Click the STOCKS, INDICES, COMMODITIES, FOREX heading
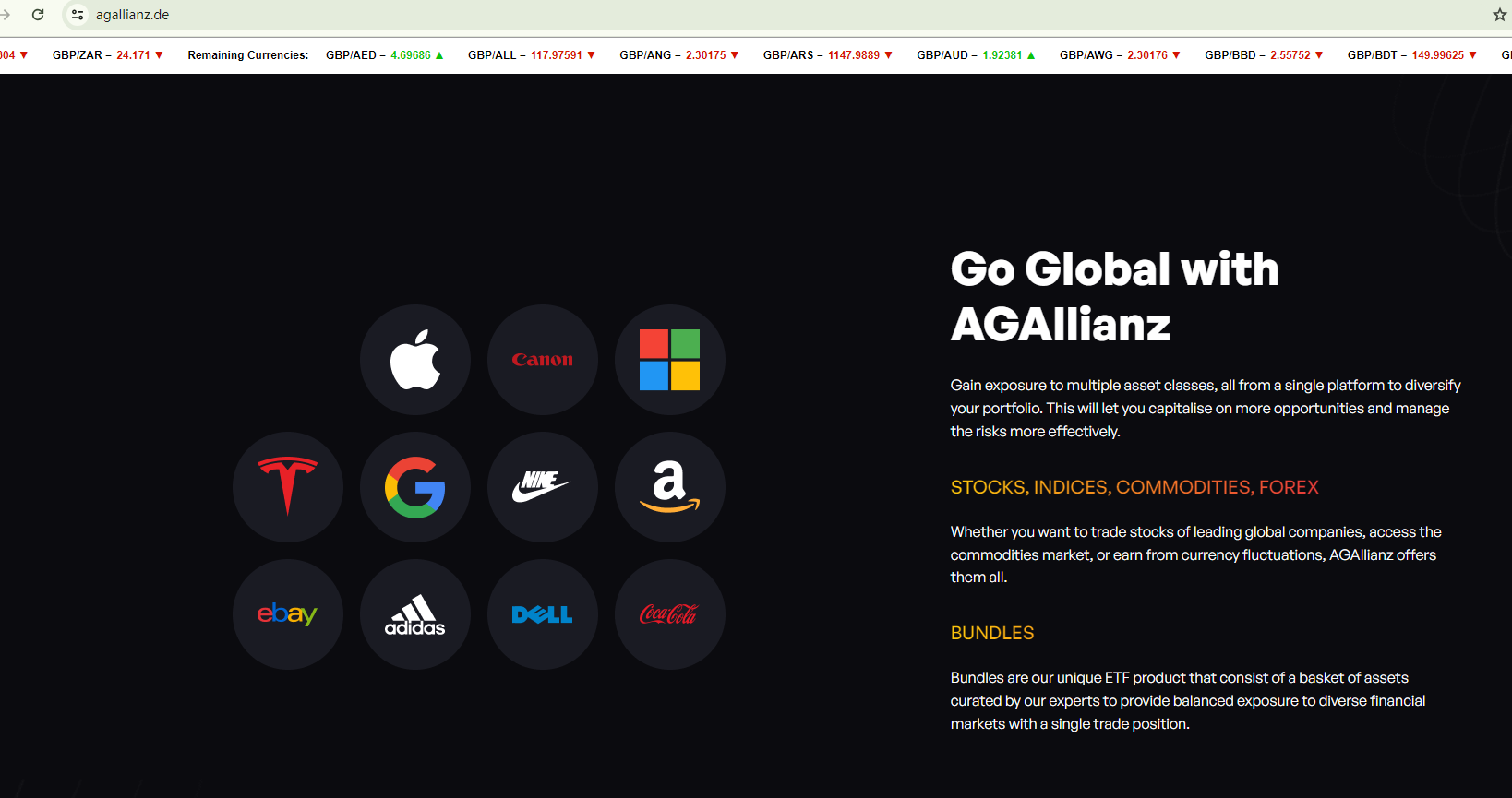 coord(1134,487)
